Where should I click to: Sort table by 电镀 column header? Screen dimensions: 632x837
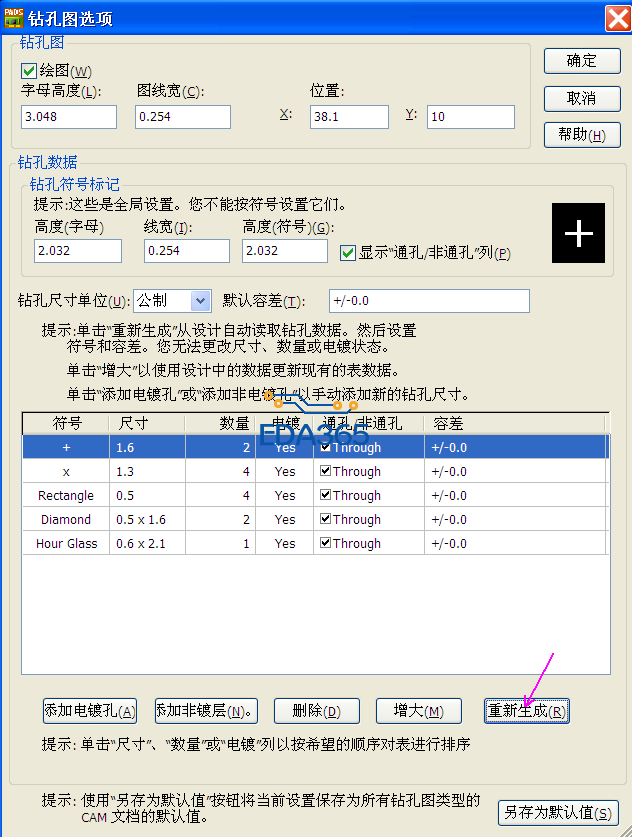[x=285, y=424]
